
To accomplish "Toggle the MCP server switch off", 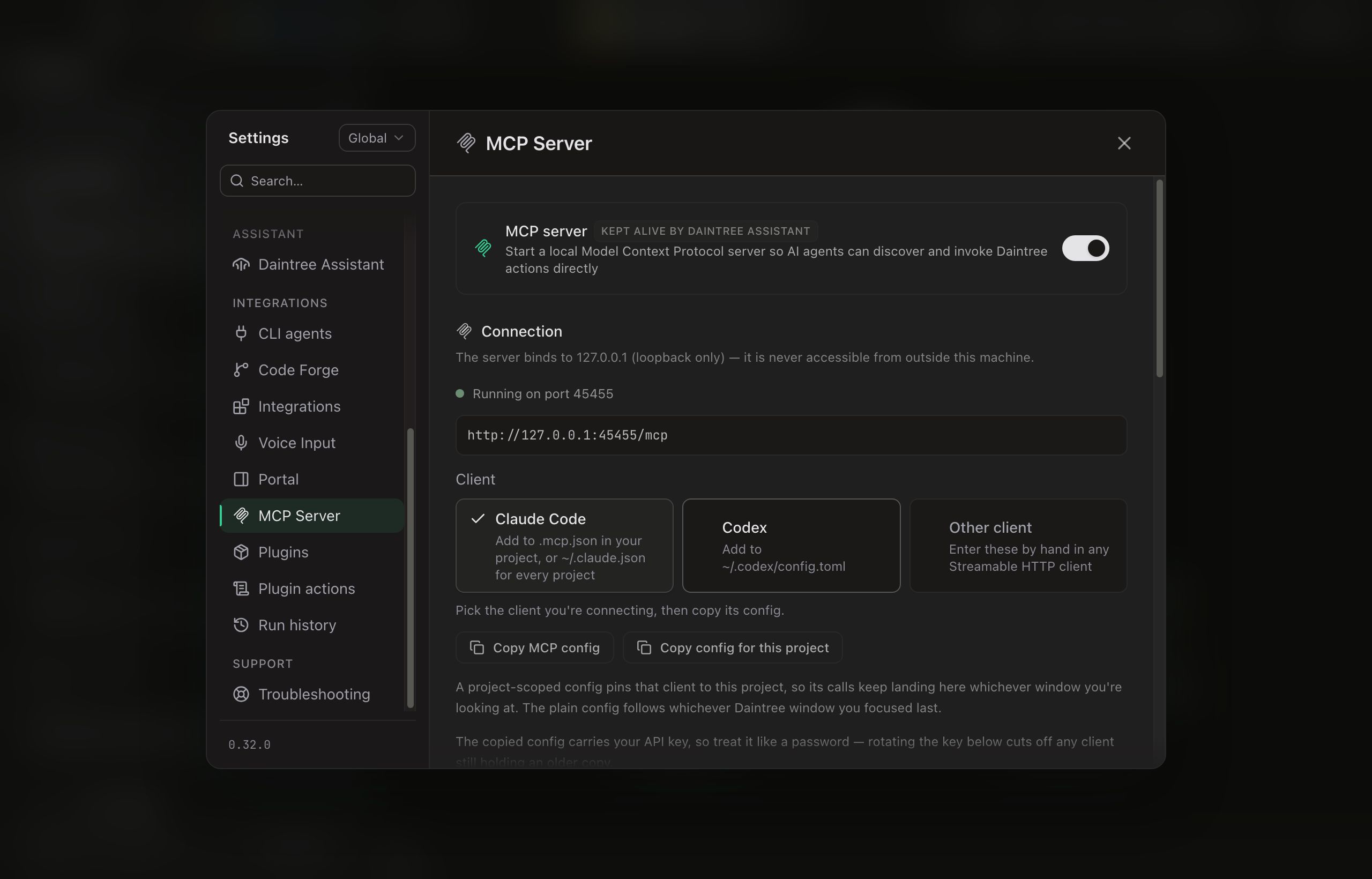I will pos(1085,248).
